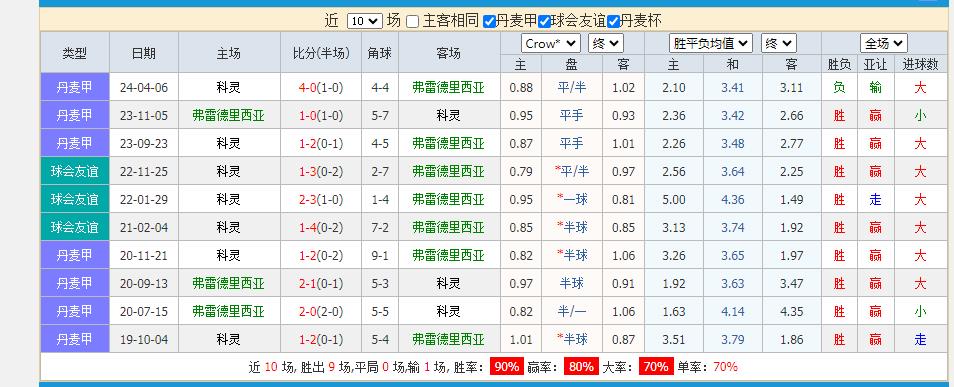The height and width of the screenshot is (387, 954).
Task: Click the 比分(半场) column header
Action: click(x=321, y=53)
